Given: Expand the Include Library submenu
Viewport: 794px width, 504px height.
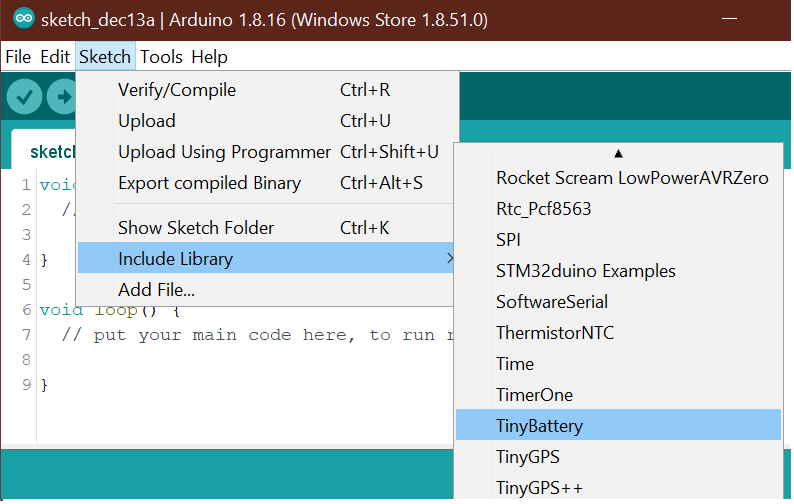Looking at the screenshot, I should click(265, 258).
